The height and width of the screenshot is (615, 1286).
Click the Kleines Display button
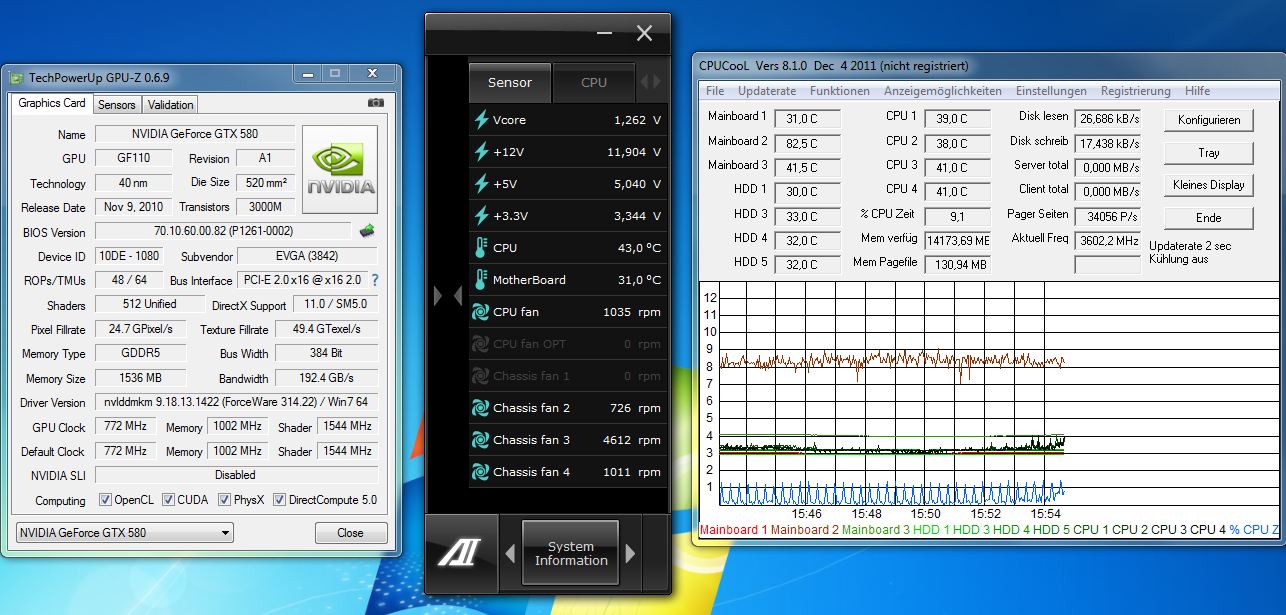[x=1209, y=185]
